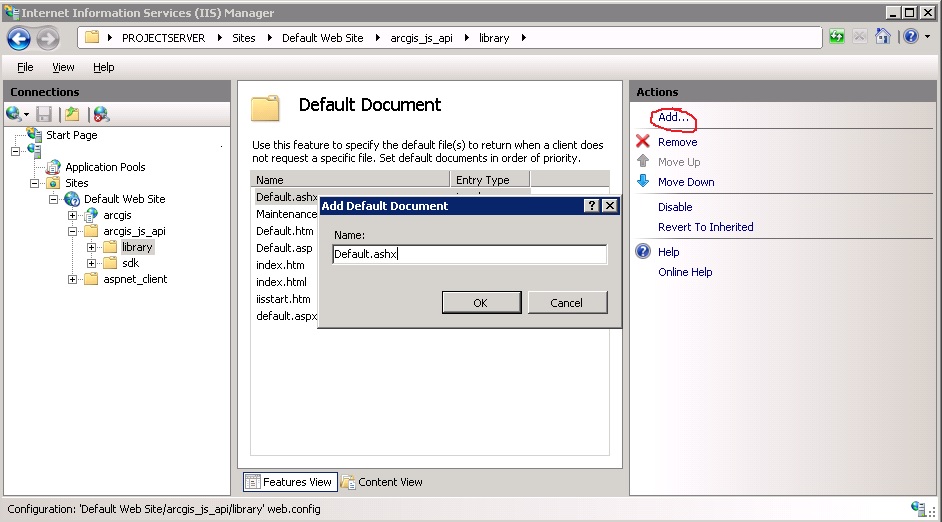Screen dimensions: 942x522
Task: Select Default.htm in the document list
Action: [x=285, y=231]
